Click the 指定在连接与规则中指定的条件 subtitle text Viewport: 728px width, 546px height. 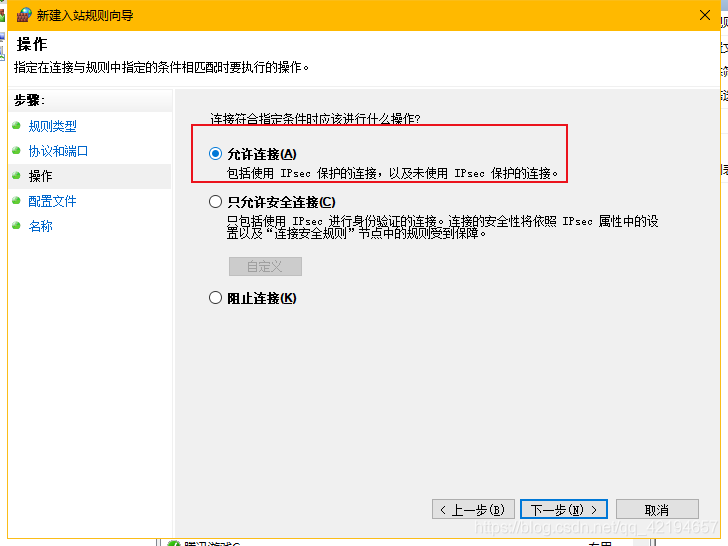[x=161, y=67]
